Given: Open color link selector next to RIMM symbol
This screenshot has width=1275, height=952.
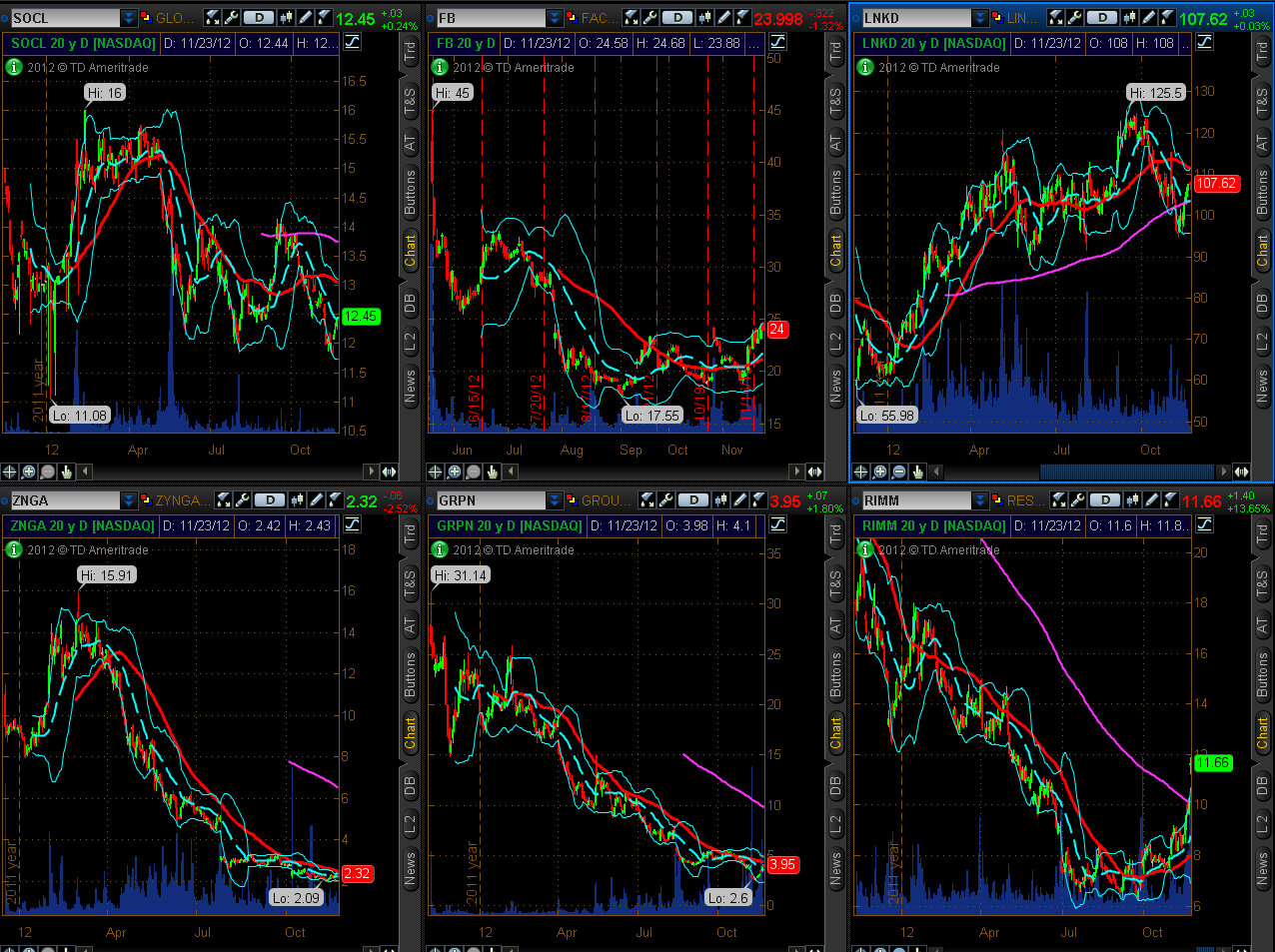Looking at the screenshot, I should click(997, 500).
